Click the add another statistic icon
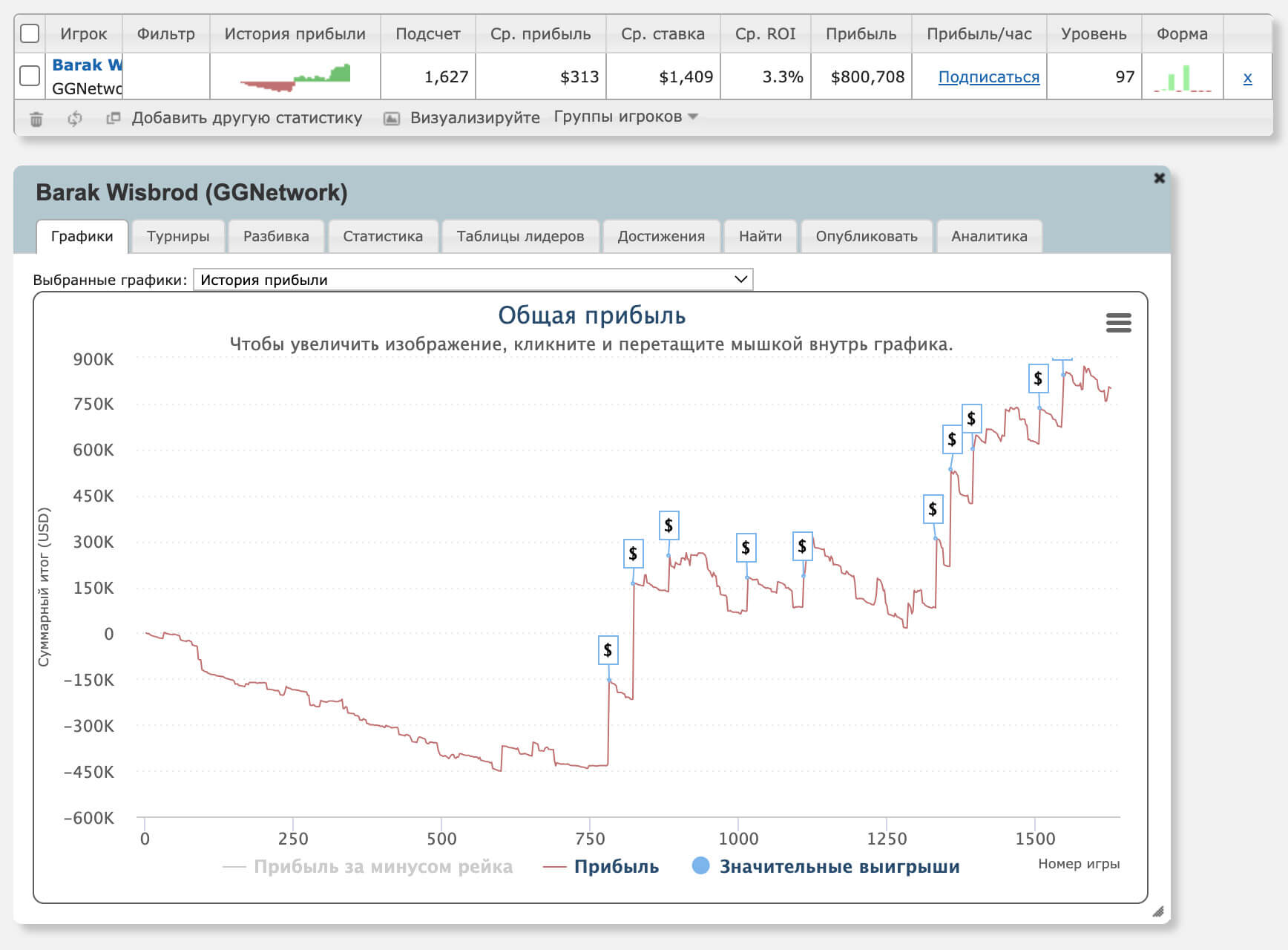Image resolution: width=1288 pixels, height=950 pixels. [x=114, y=118]
